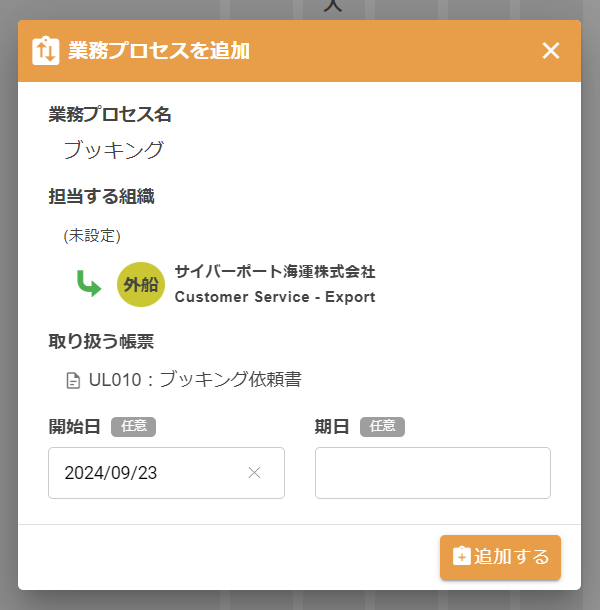Click the 任意 badge next to 期日
The width and height of the screenshot is (600, 610).
[x=382, y=427]
